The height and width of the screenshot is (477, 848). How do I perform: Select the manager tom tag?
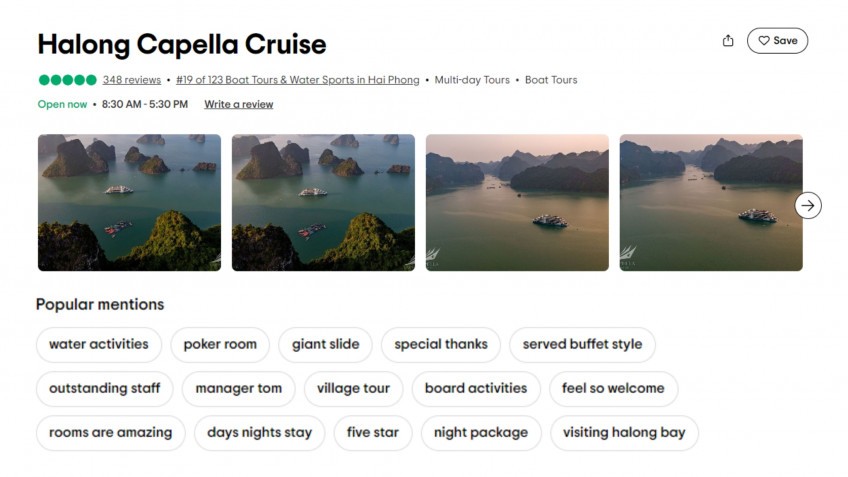[239, 388]
